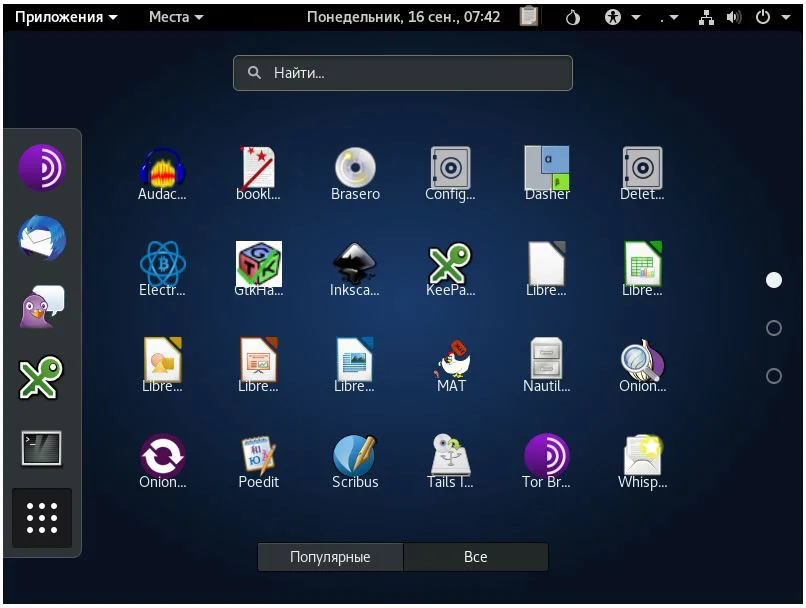Open Thunderbird mail in the dock
The image size is (806, 608).
click(42, 238)
